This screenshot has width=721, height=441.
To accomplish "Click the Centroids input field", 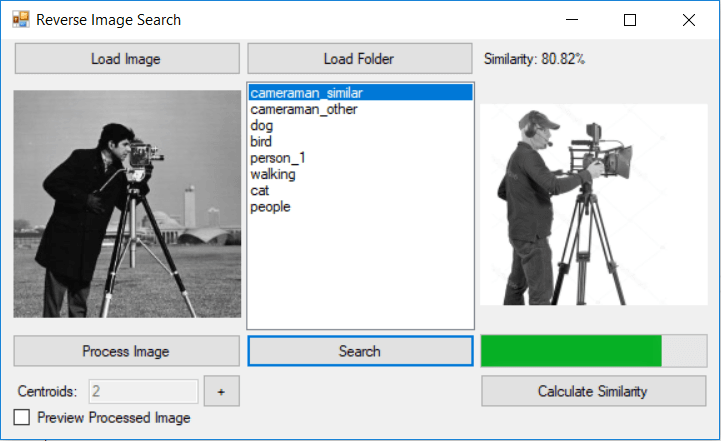I will point(143,391).
